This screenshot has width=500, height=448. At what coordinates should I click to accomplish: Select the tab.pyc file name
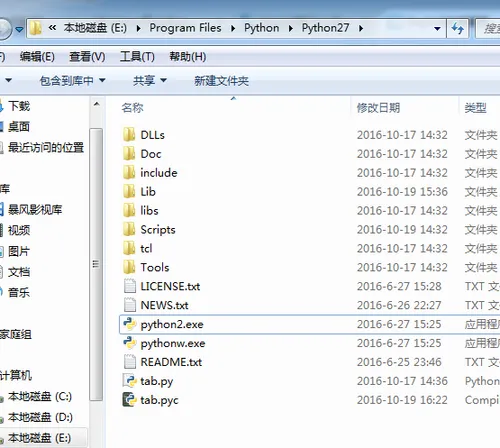point(159,400)
